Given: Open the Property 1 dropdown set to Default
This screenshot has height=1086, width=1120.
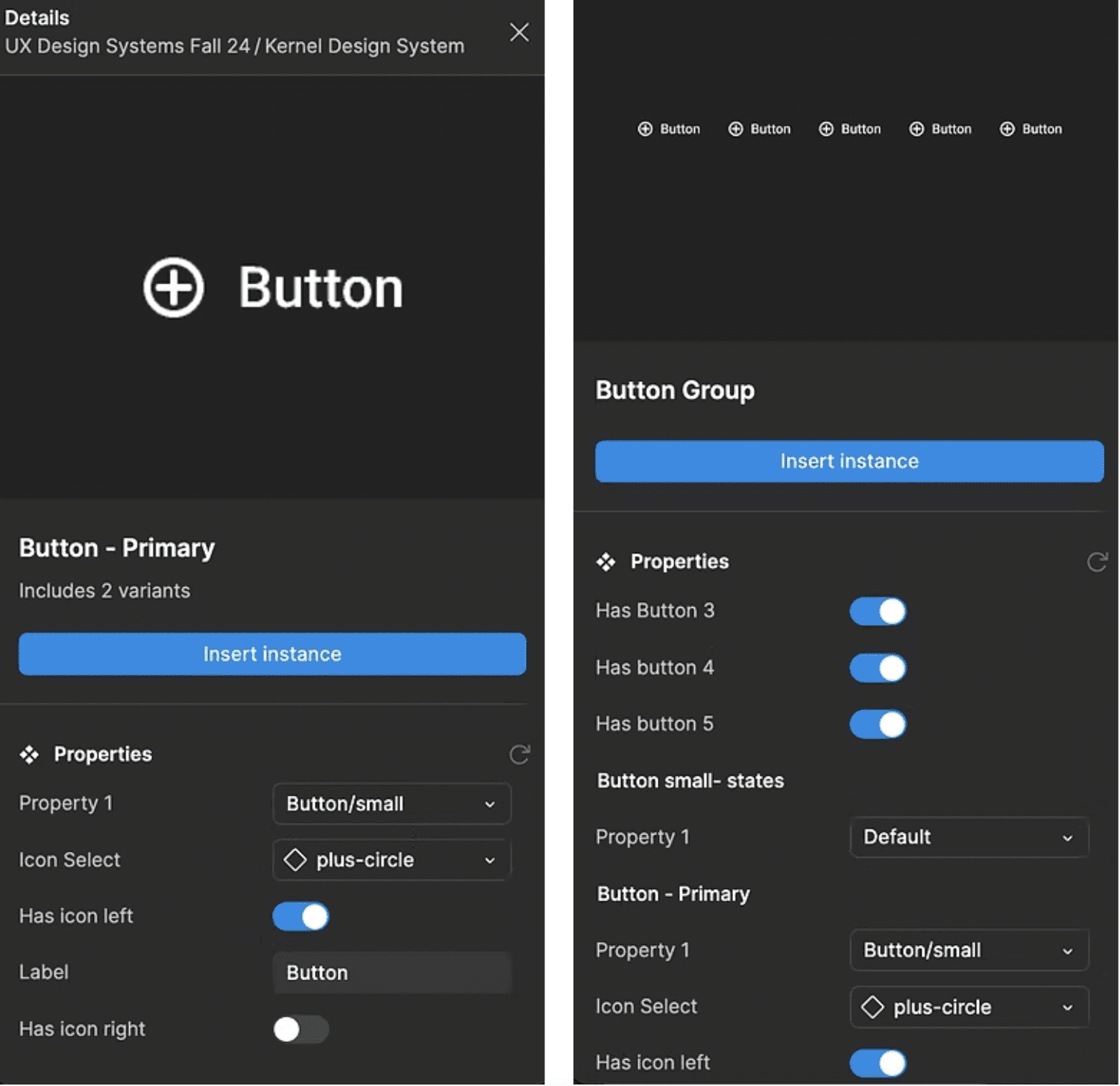Looking at the screenshot, I should [969, 837].
